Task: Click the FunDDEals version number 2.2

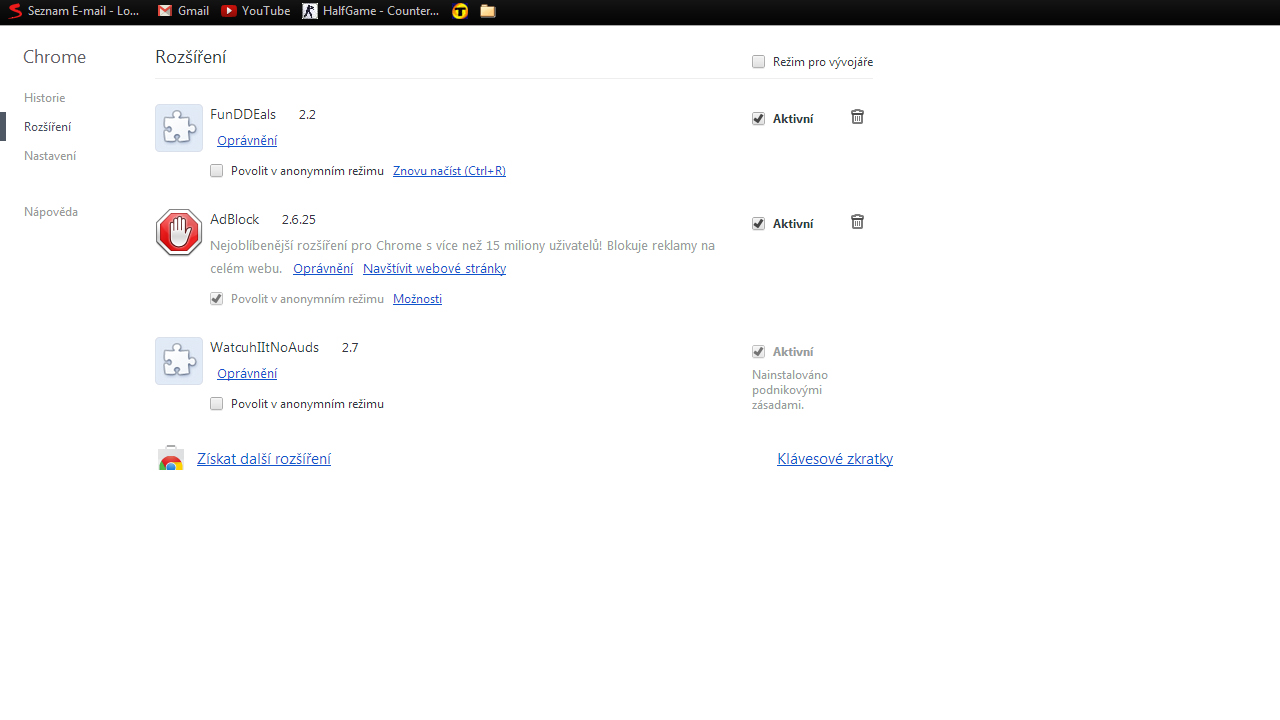Action: [307, 115]
